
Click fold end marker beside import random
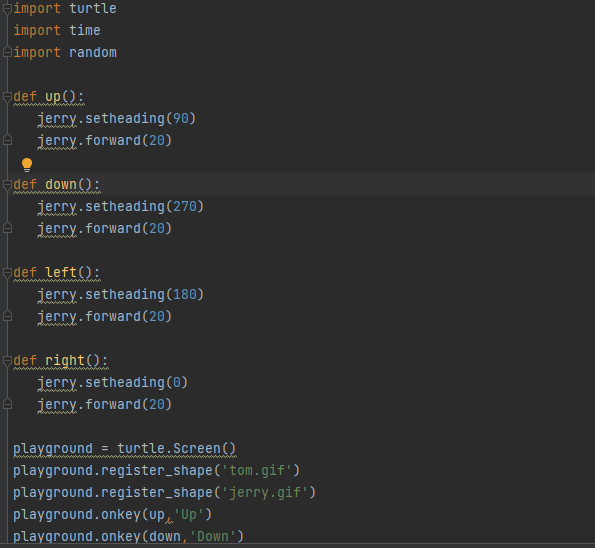tap(7, 52)
